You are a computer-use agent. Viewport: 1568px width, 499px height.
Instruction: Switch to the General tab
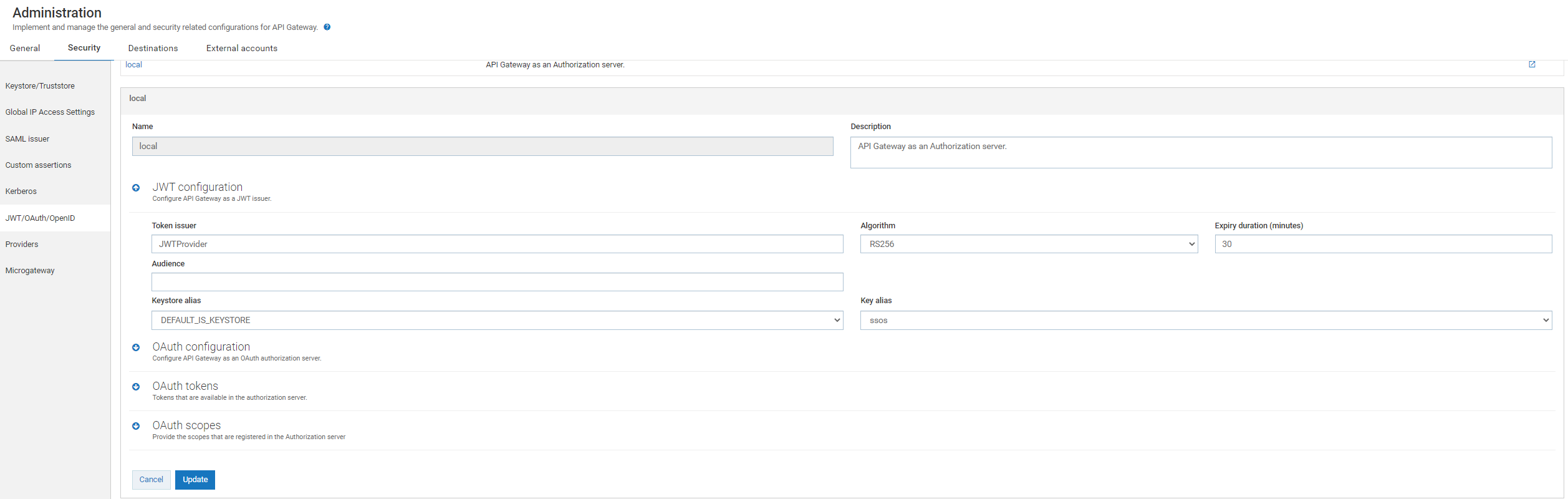(25, 48)
